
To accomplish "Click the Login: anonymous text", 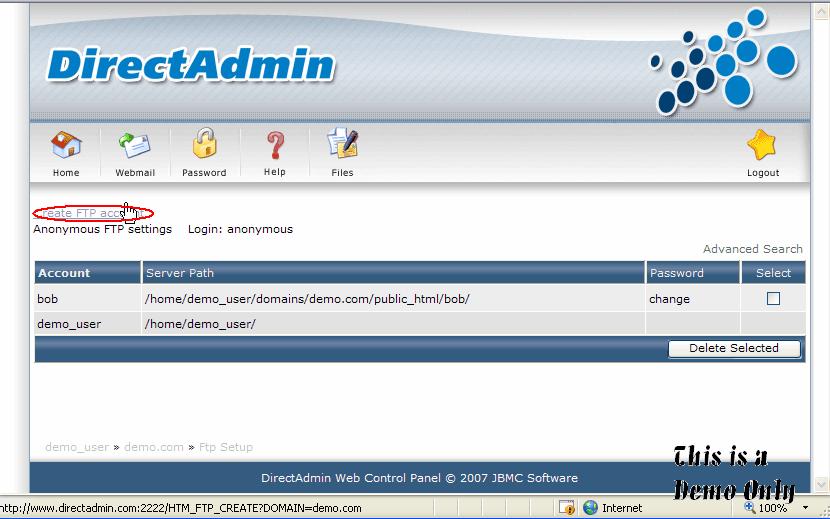I will coord(240,229).
